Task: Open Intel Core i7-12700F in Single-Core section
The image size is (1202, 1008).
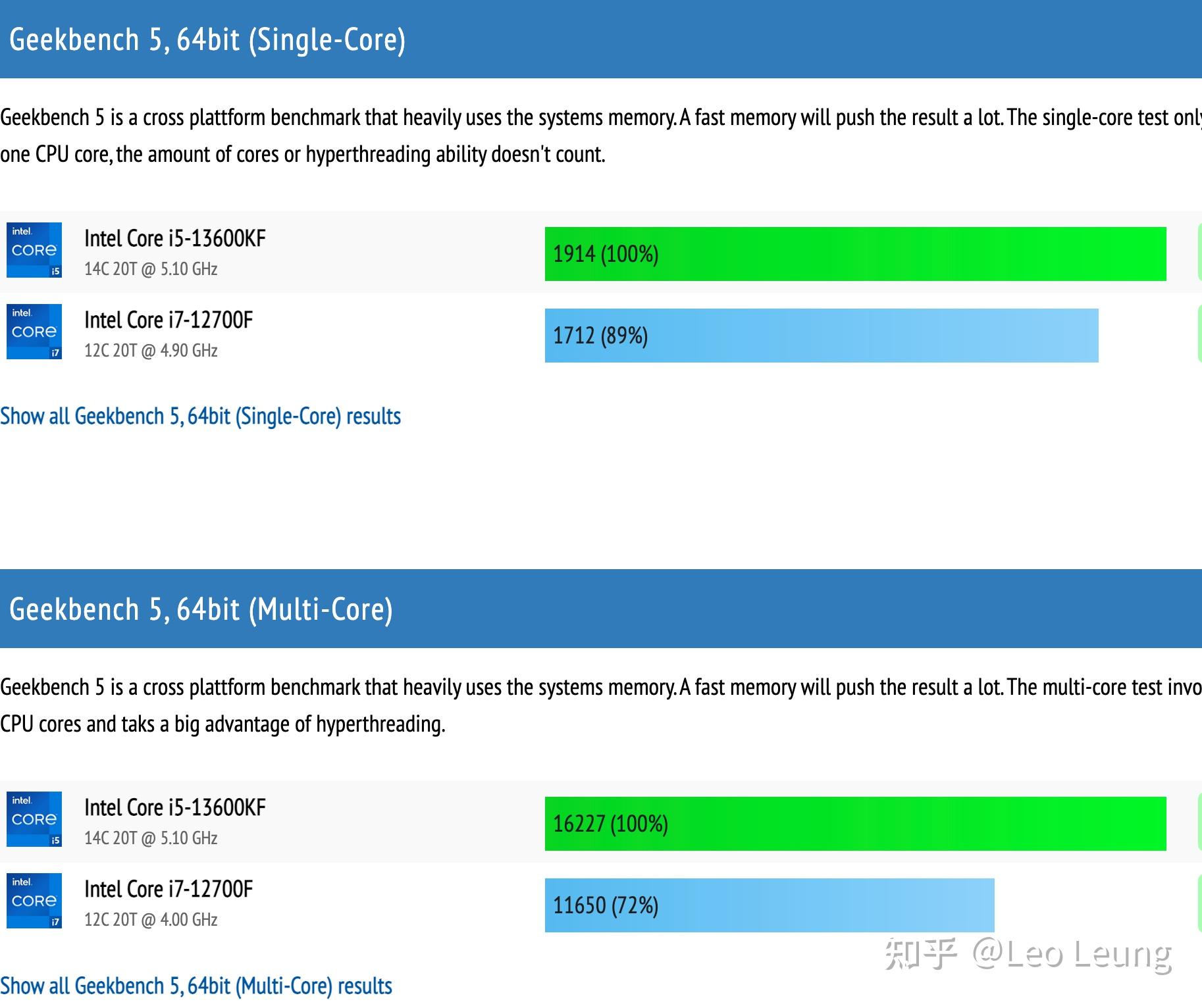Action: [169, 320]
